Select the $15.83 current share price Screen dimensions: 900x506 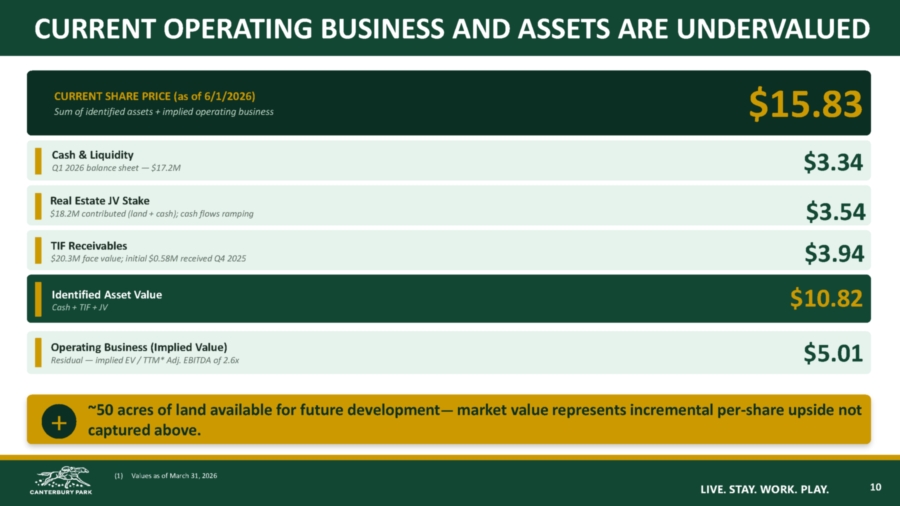click(x=805, y=104)
